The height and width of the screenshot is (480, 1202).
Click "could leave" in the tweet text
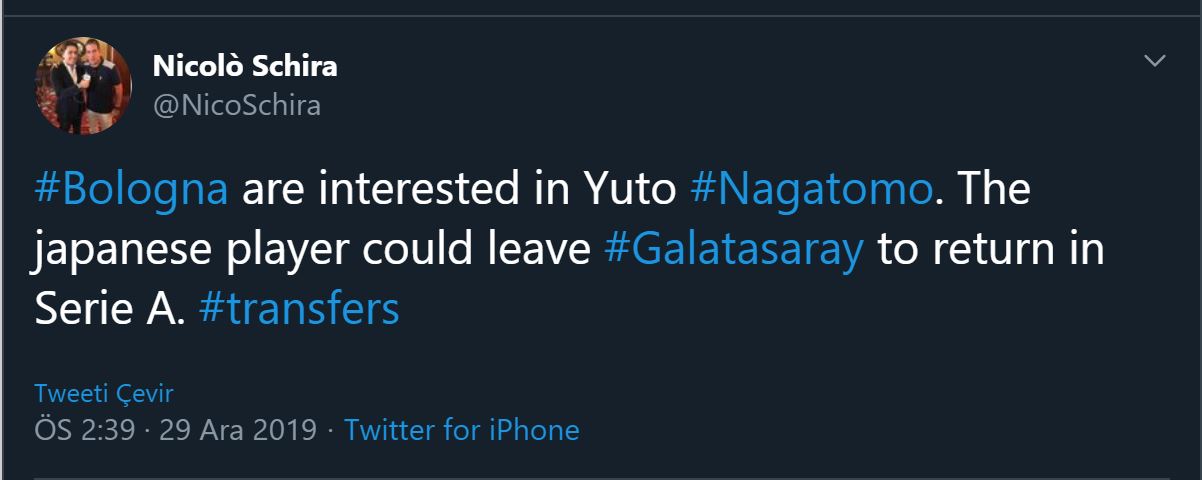(x=476, y=250)
